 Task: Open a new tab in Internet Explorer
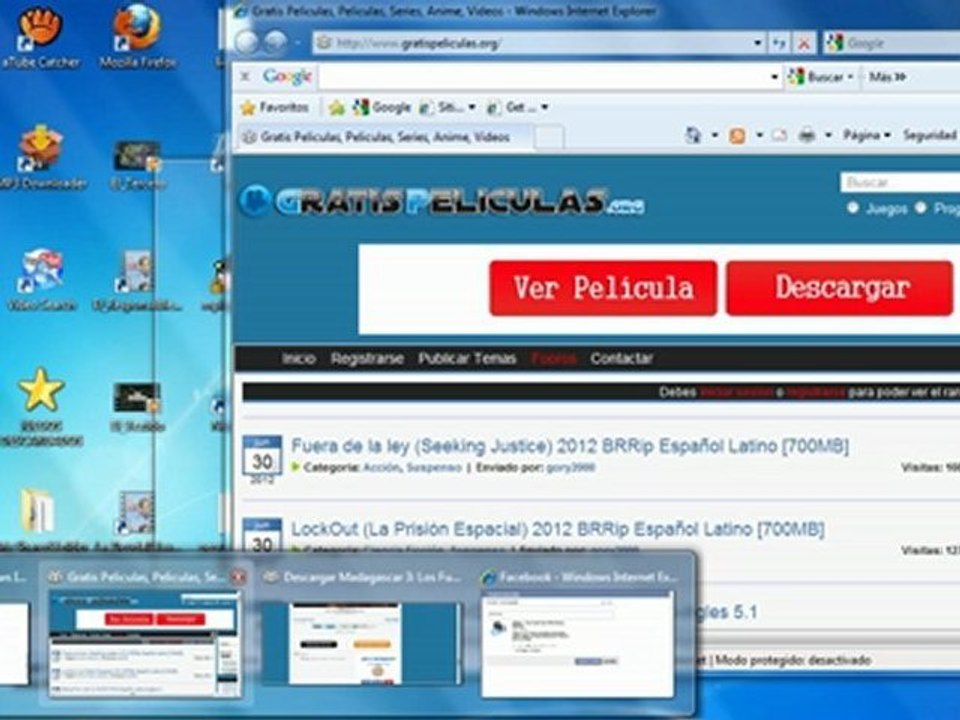pos(550,138)
